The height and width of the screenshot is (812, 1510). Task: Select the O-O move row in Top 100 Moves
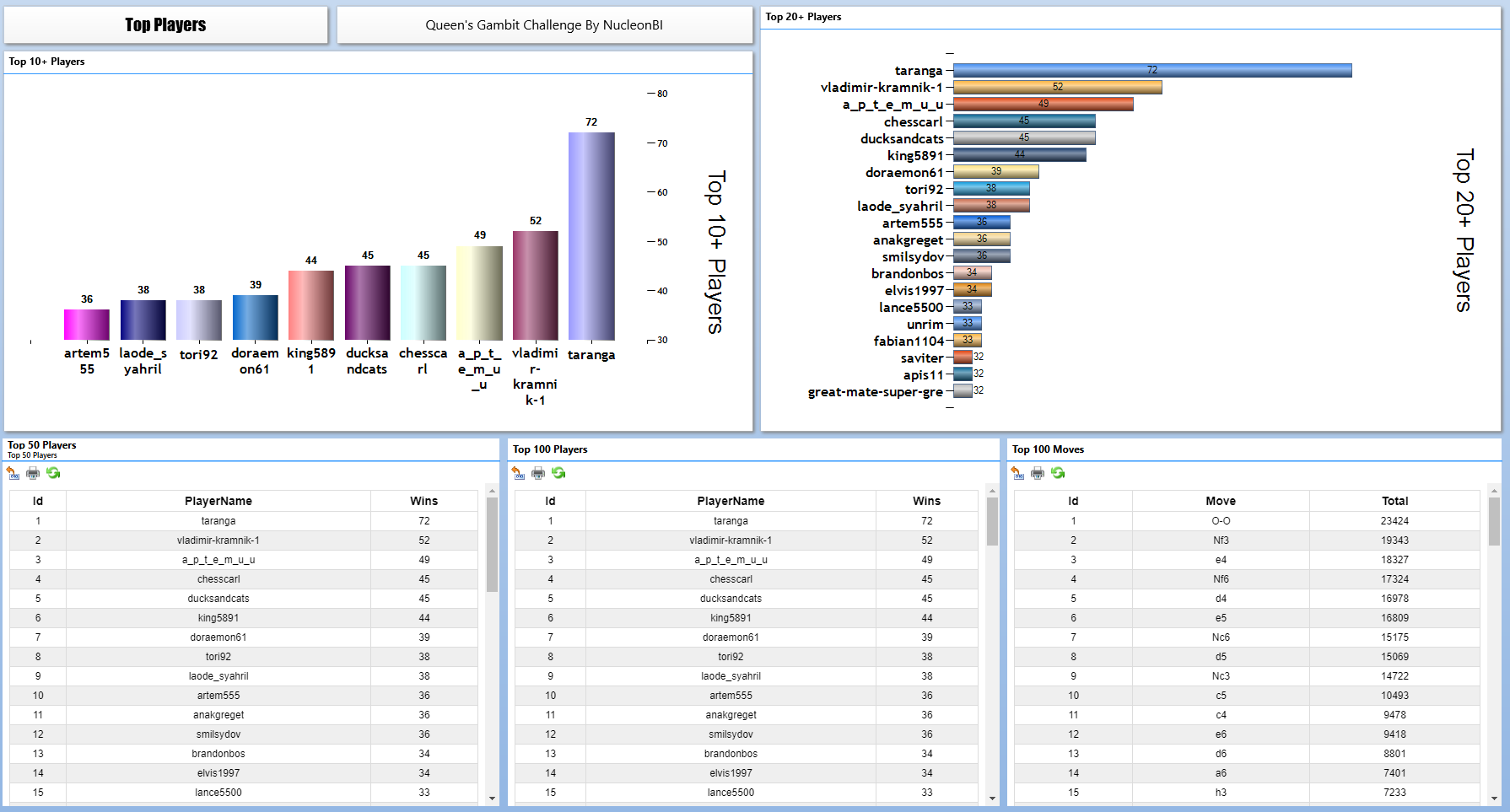click(1221, 520)
